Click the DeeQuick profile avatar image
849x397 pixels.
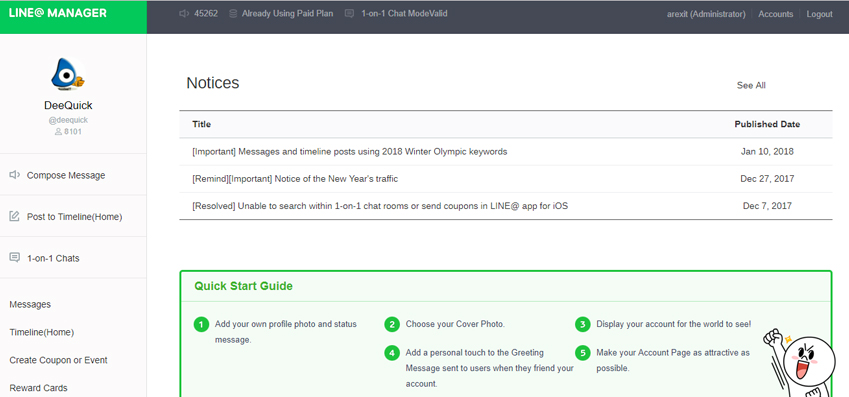pyautogui.click(x=68, y=74)
